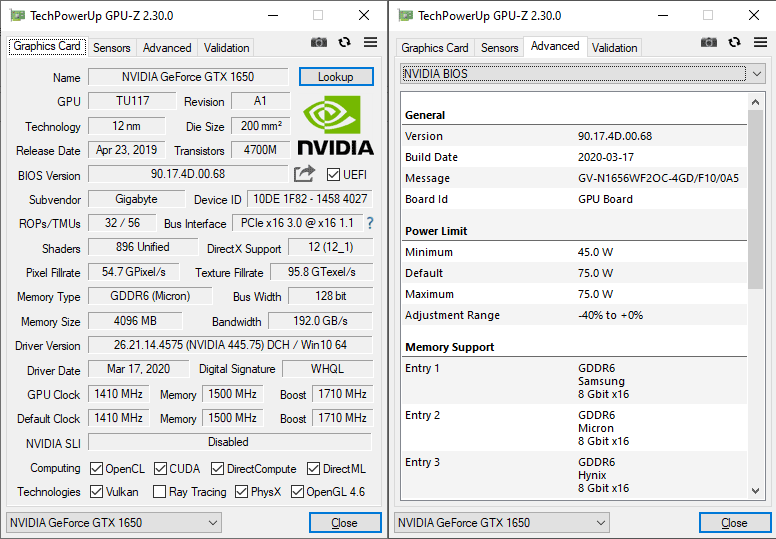This screenshot has height=539, width=776.
Task: Click the Name field NVIDIA GeForce GTX 1650
Action: click(188, 77)
